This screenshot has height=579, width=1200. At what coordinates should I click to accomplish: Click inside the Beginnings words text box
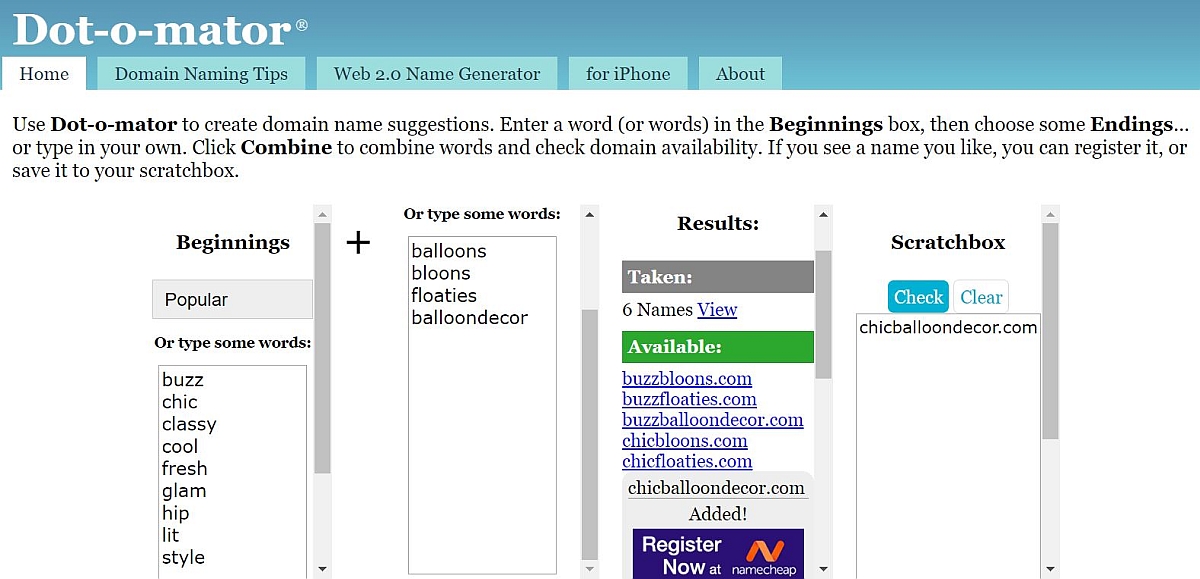(x=232, y=470)
